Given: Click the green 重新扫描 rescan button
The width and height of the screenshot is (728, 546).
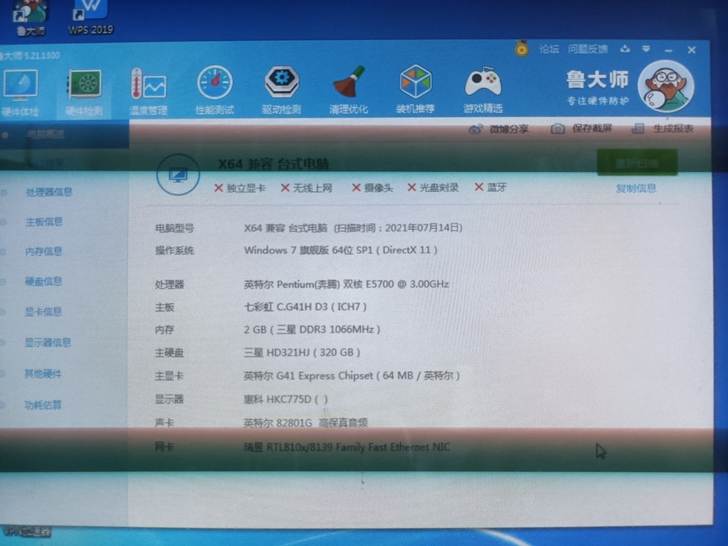Looking at the screenshot, I should [637, 162].
